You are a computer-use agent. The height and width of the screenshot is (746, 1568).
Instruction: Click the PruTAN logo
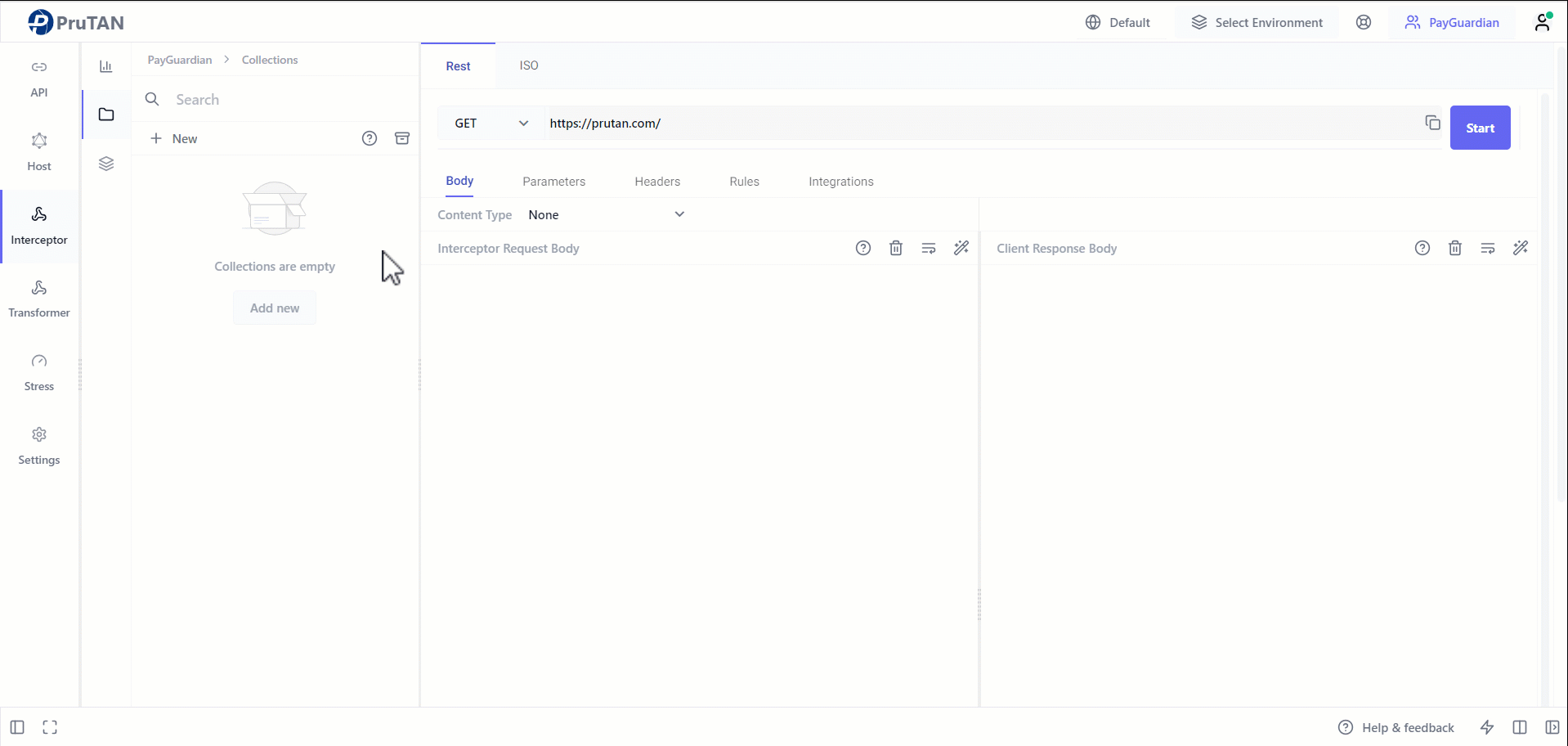tap(76, 22)
